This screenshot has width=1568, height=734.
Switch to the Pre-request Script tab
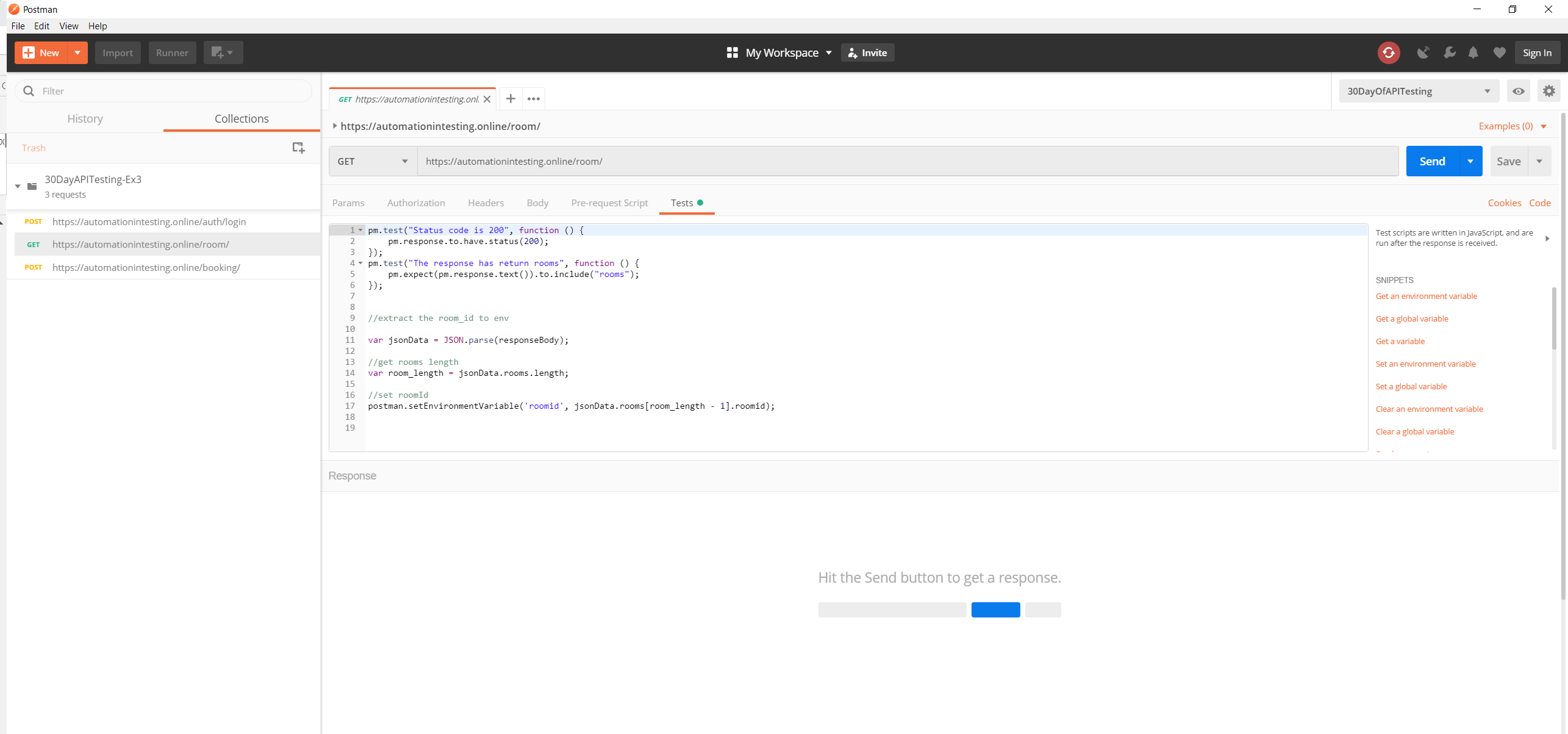(x=609, y=203)
